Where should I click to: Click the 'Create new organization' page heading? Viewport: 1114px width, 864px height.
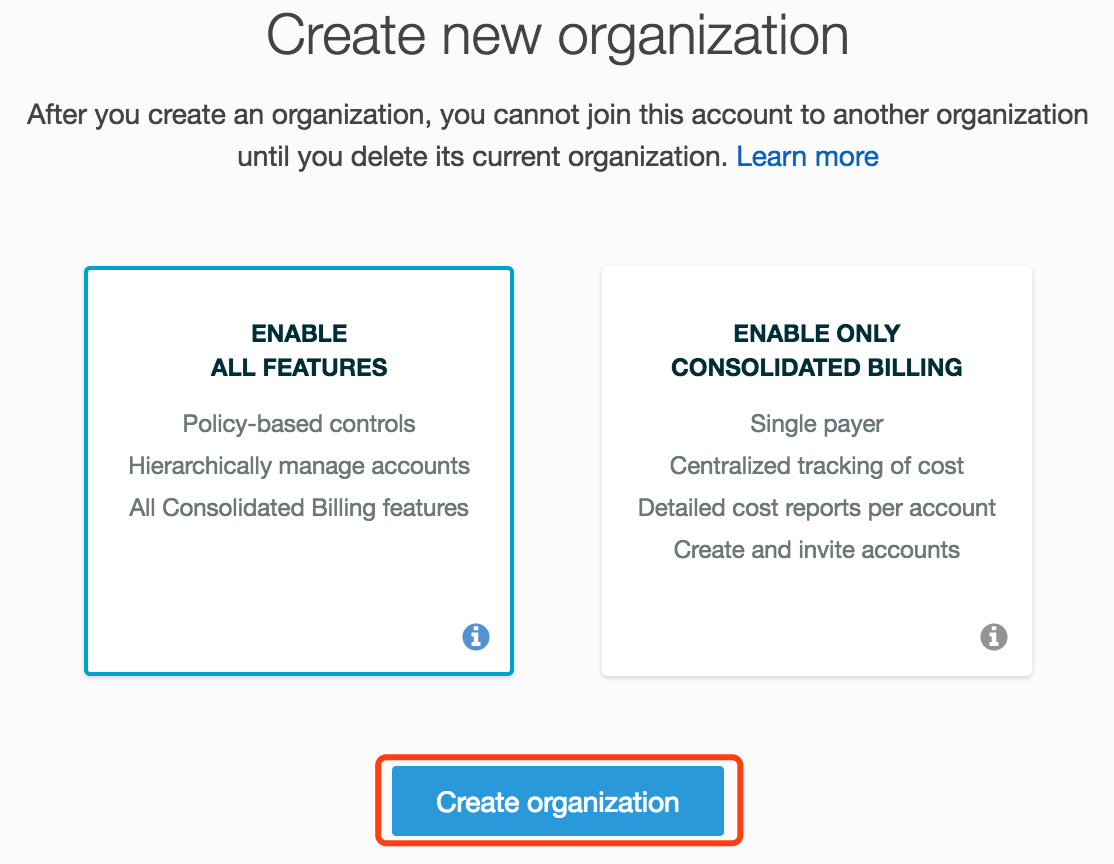click(557, 36)
